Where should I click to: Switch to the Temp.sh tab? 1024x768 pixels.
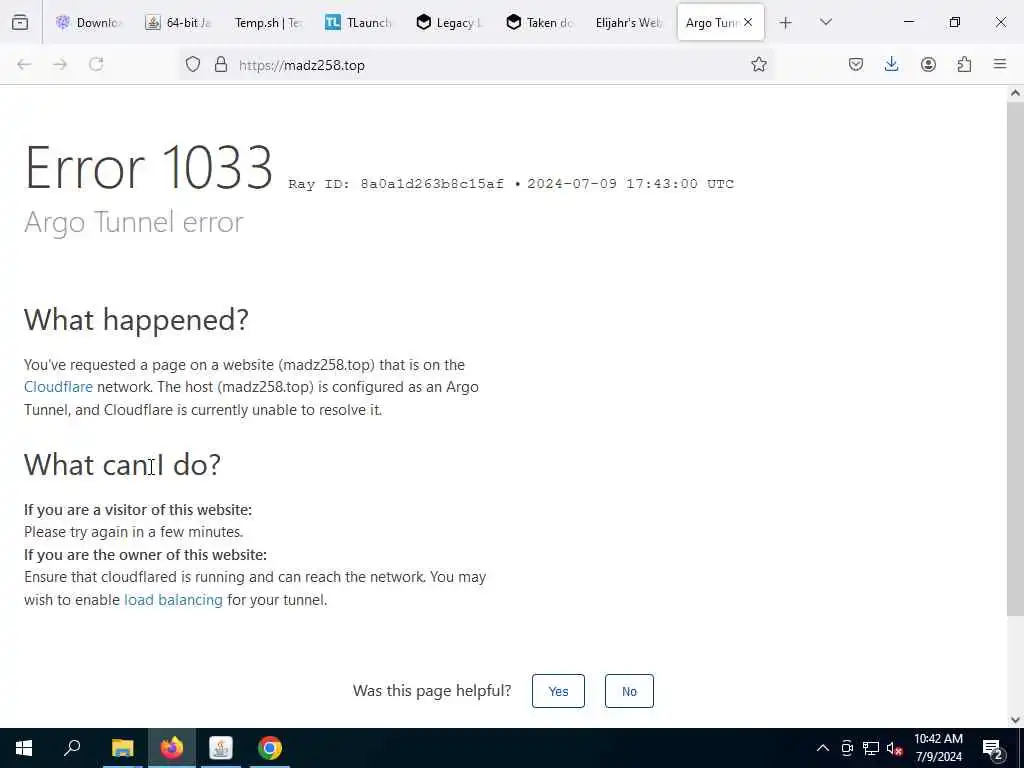(268, 23)
